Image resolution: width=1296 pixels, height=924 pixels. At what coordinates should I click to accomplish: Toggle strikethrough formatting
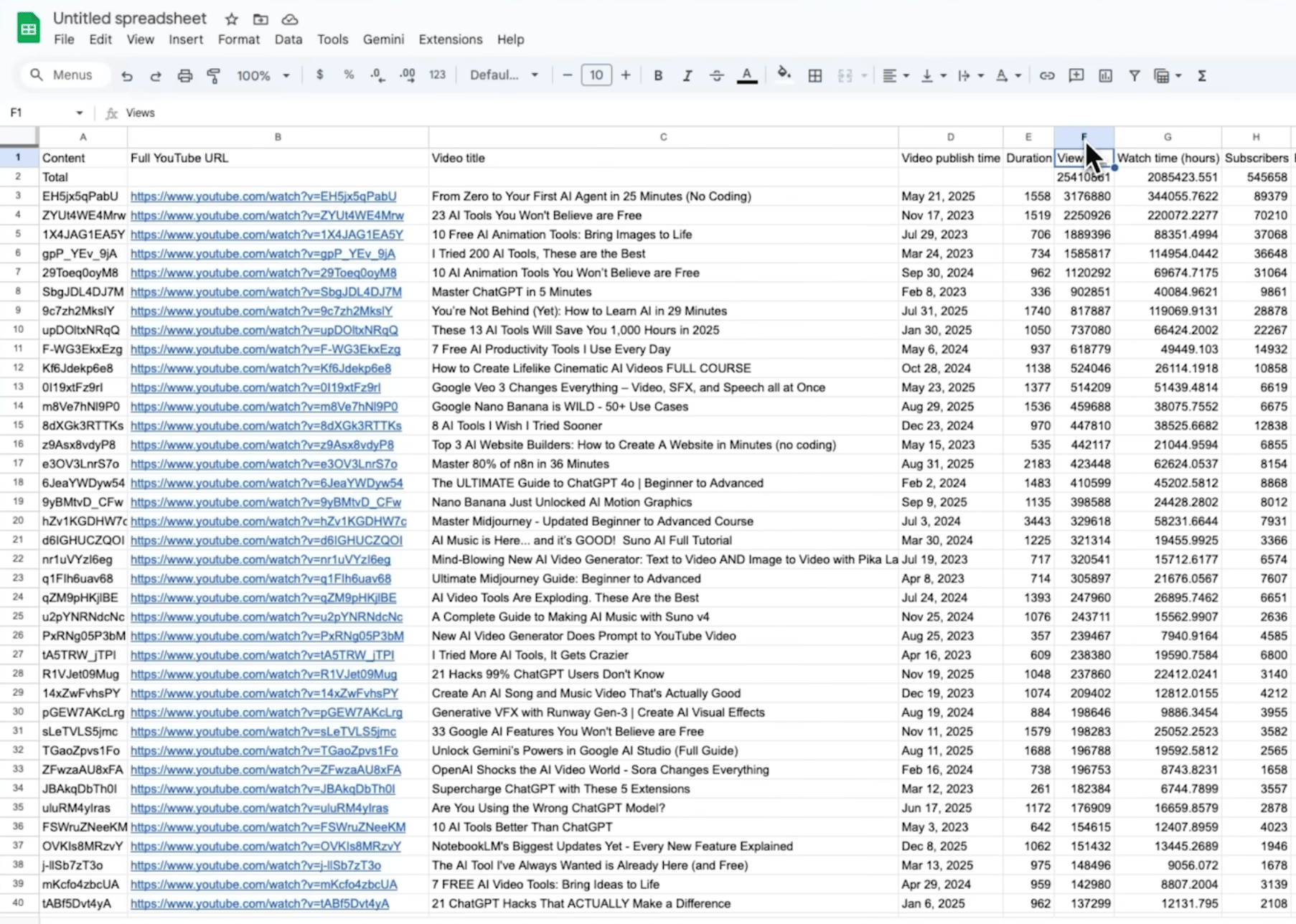[x=717, y=75]
